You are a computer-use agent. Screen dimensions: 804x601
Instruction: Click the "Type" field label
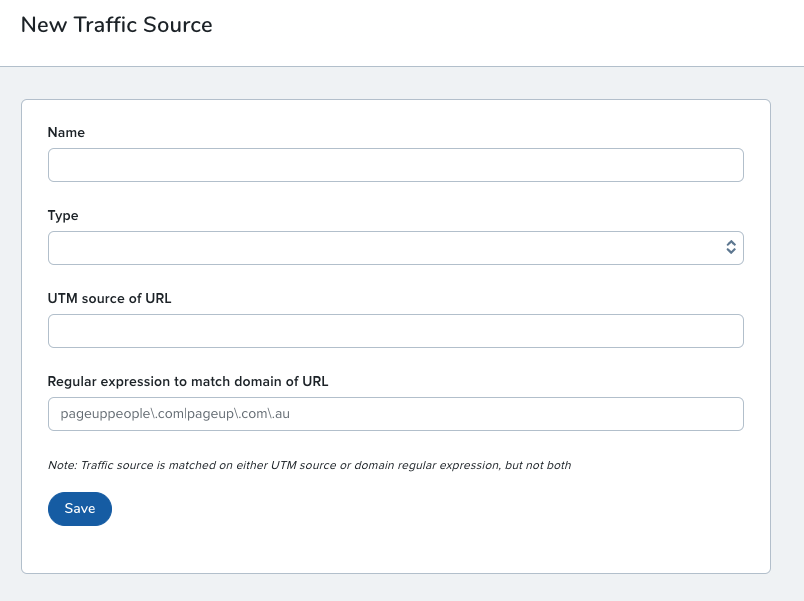coord(63,215)
